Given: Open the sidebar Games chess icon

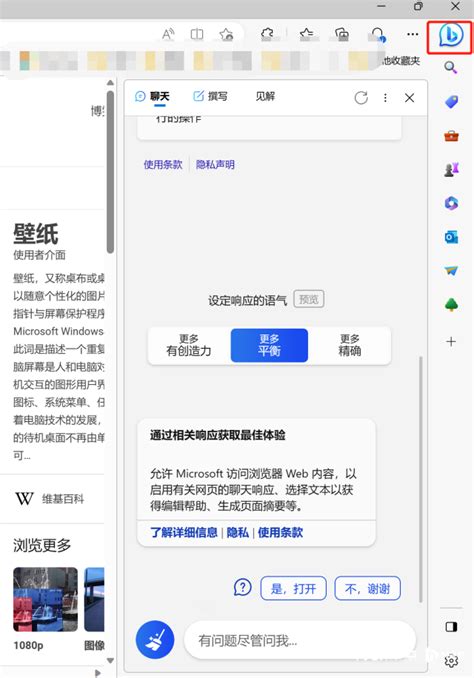Looking at the screenshot, I should click(451, 170).
